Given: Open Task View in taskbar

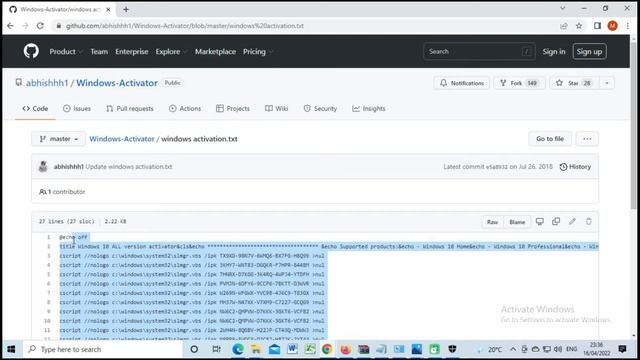Looking at the screenshot, I should (216, 349).
